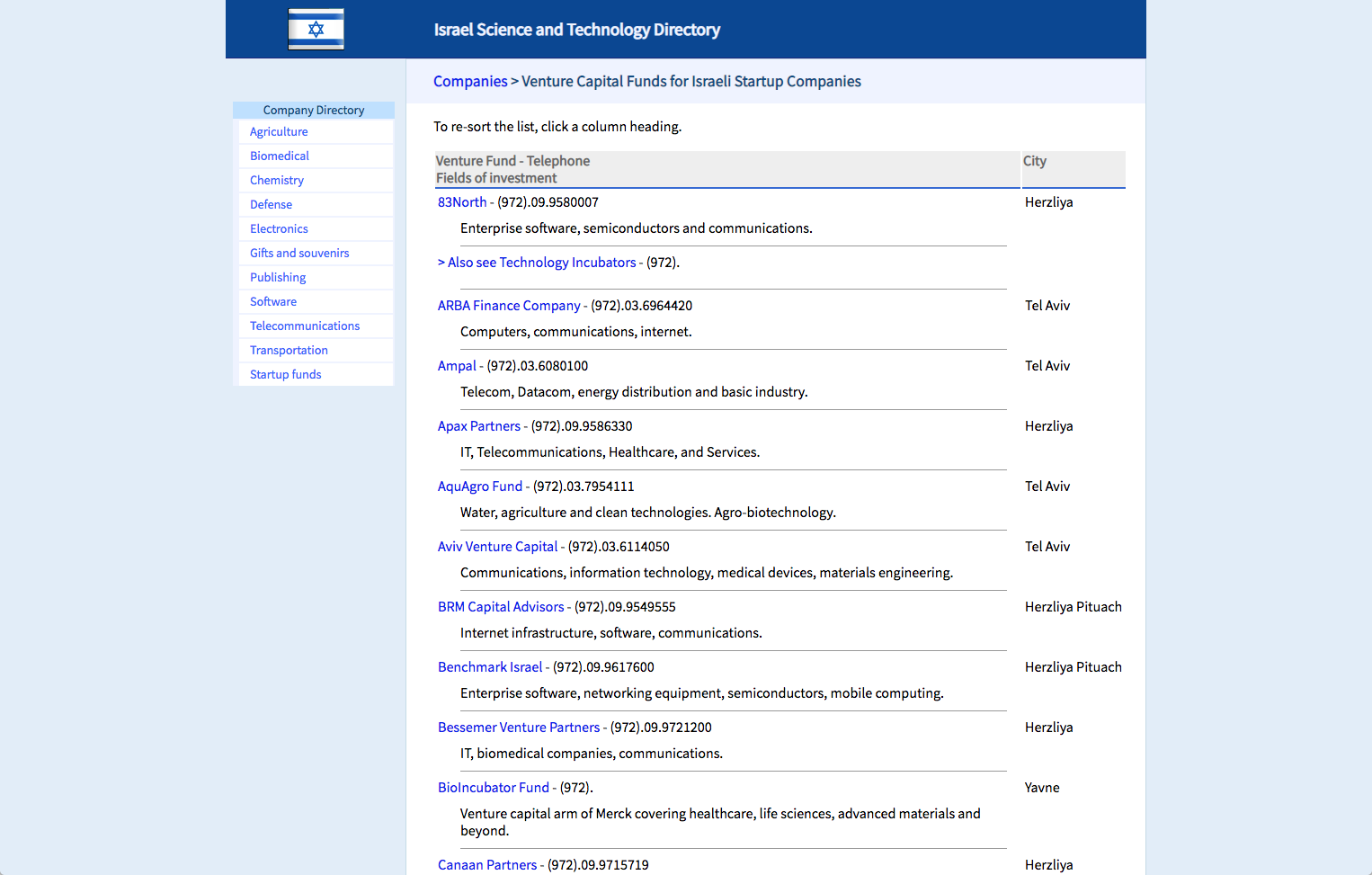
Task: Click Aviv Venture Capital phone (972).03.6114050
Action: point(619,547)
